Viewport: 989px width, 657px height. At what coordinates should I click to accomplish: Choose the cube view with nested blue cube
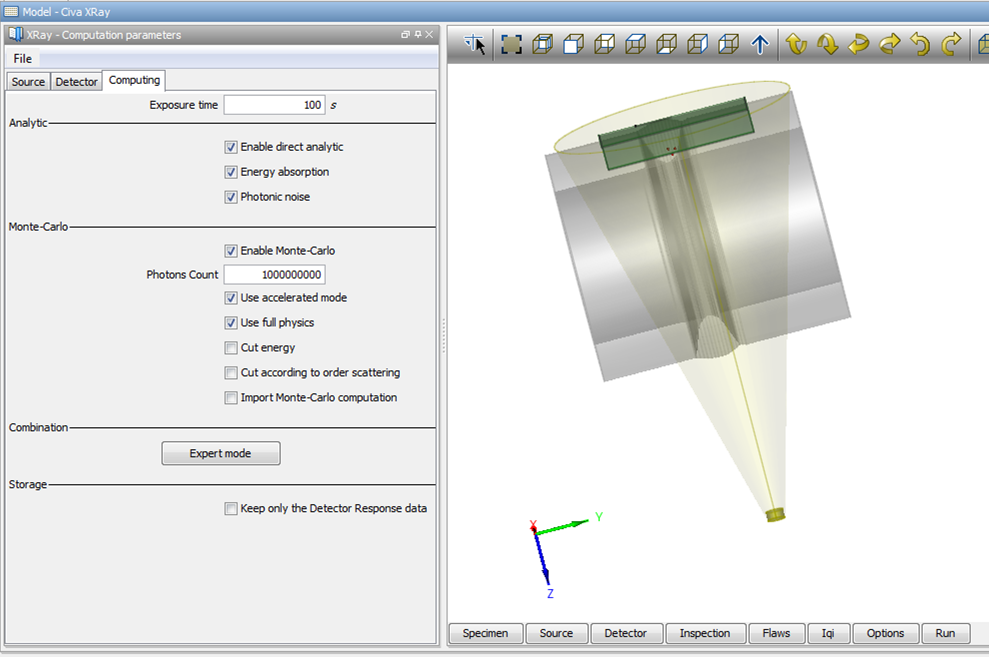[542, 44]
